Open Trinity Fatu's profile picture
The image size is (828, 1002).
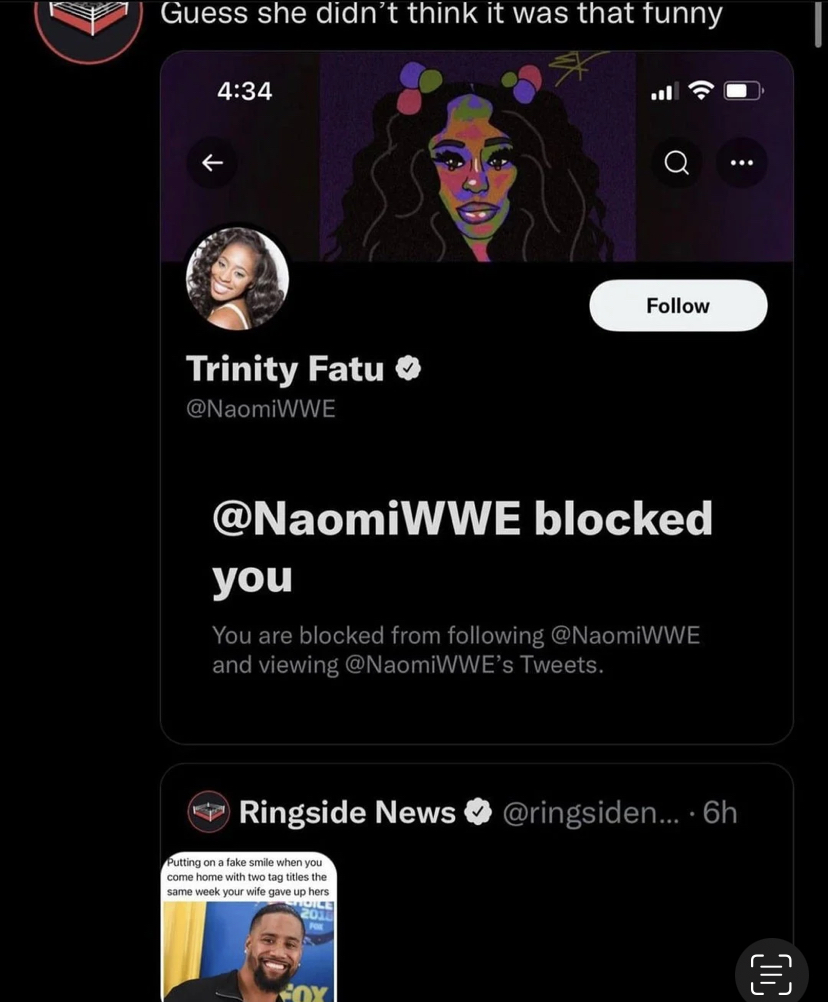238,278
